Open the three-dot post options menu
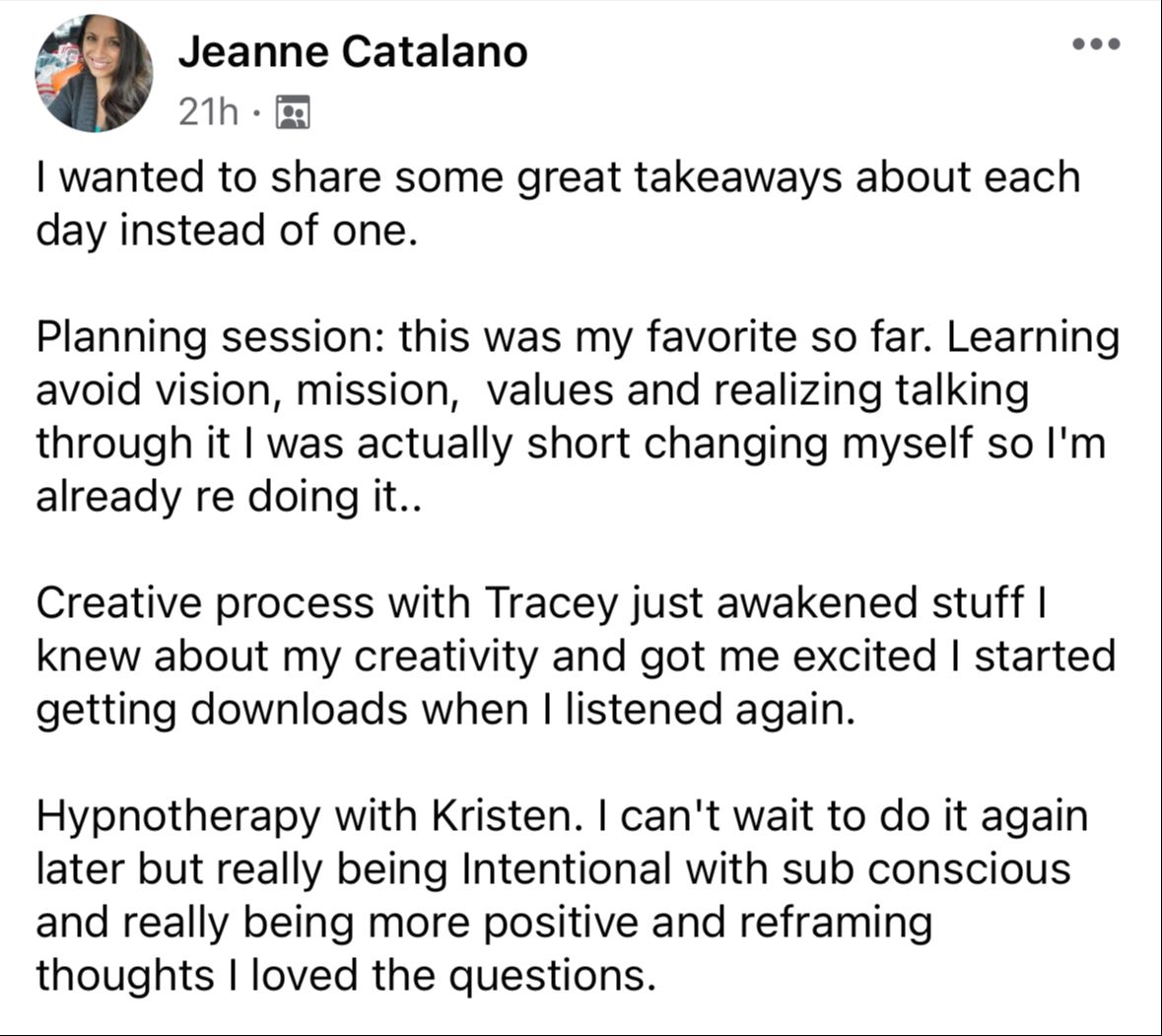 (1097, 43)
